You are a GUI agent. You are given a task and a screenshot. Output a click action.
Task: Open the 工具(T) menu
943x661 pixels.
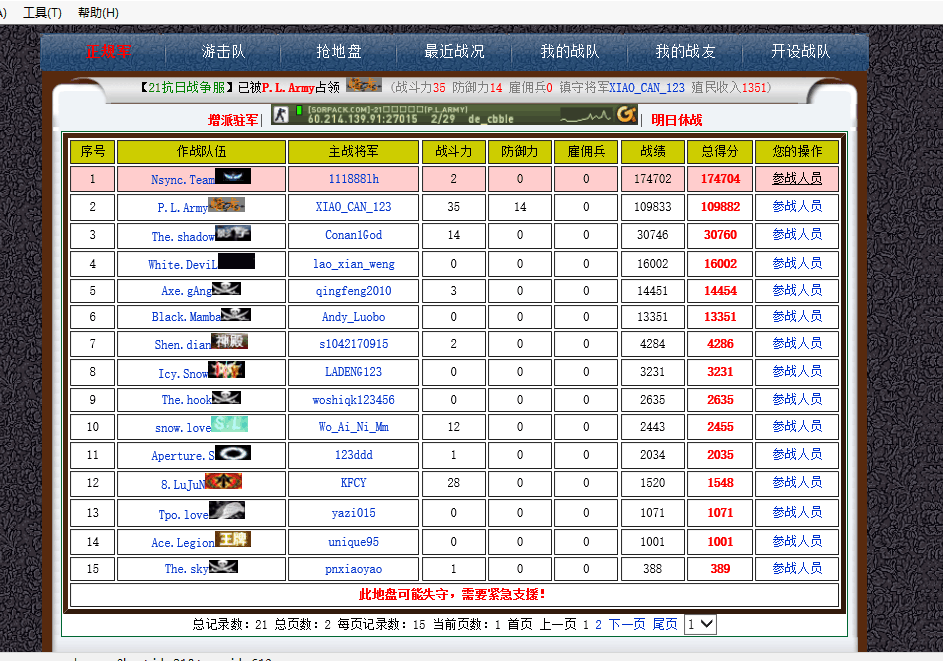pos(42,13)
